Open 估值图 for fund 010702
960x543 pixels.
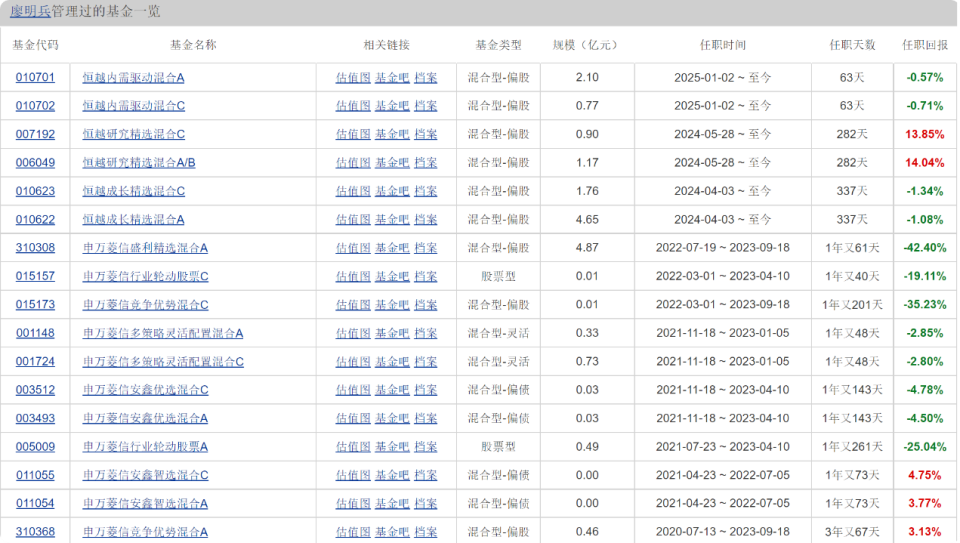(x=353, y=106)
